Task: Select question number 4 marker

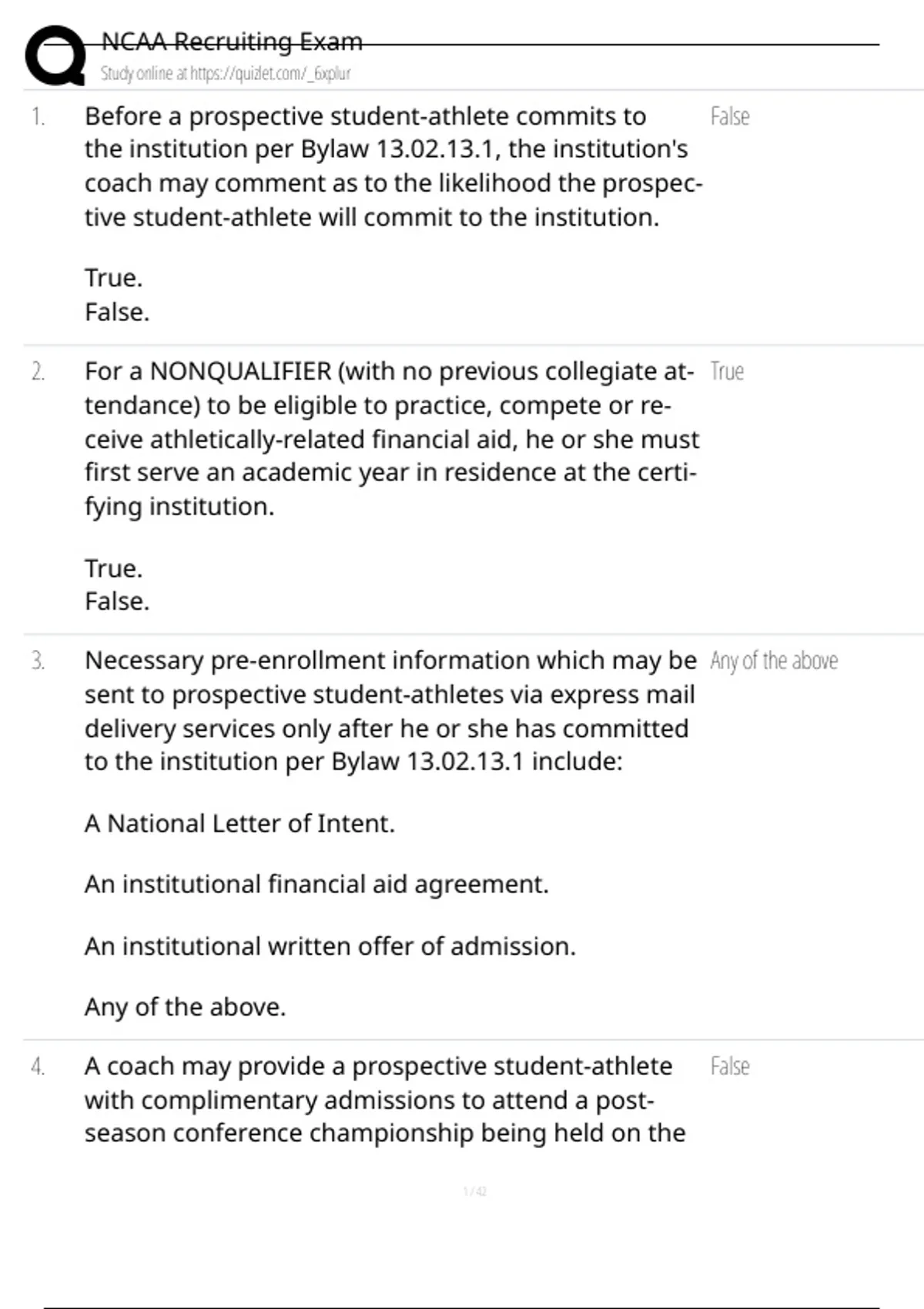Action: click(x=38, y=1066)
